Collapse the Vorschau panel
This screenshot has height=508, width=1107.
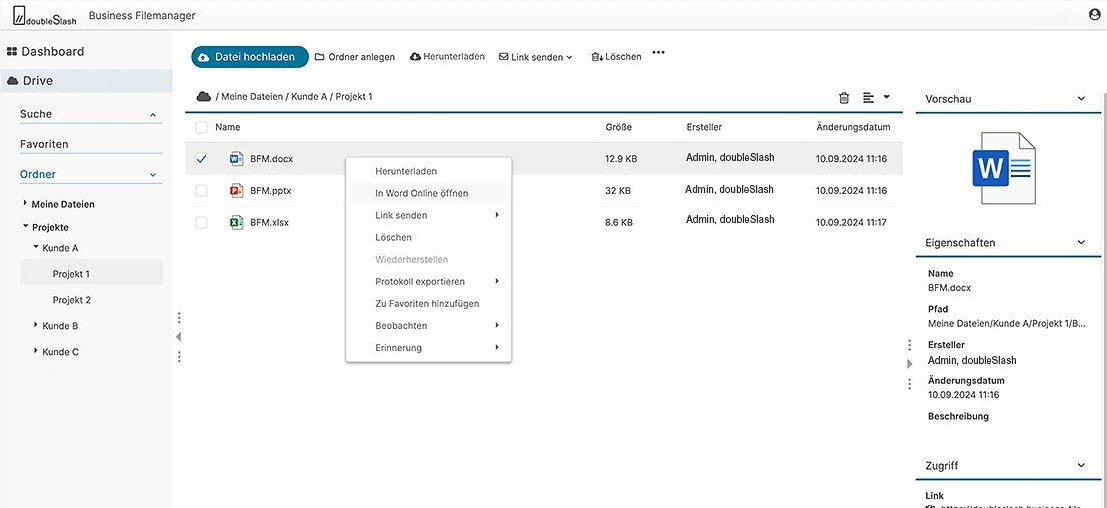[1081, 99]
